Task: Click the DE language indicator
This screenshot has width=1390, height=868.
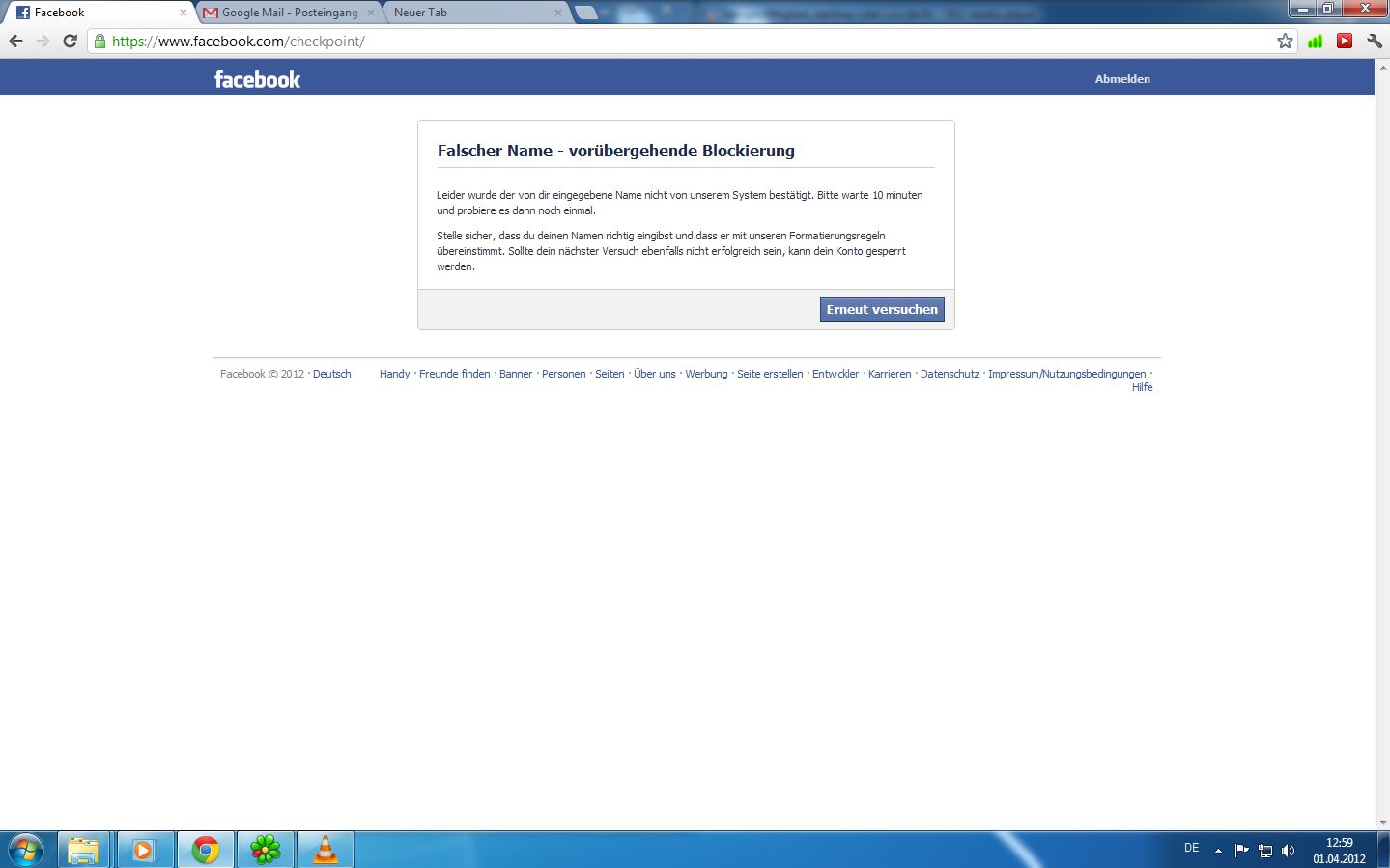Action: [1192, 848]
